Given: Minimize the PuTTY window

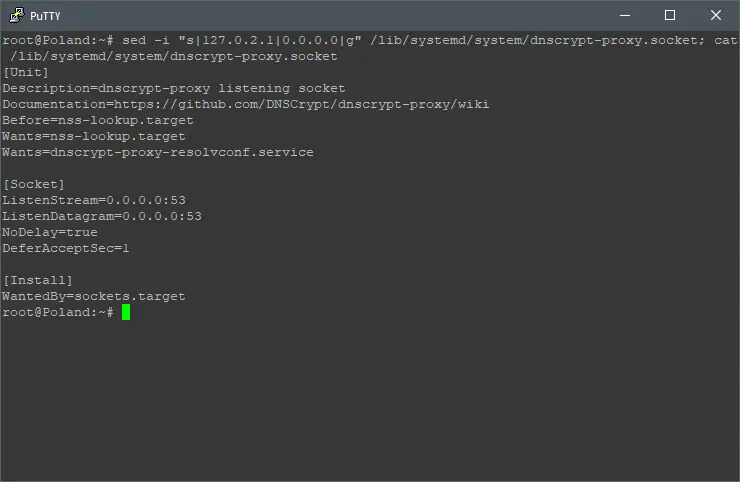Looking at the screenshot, I should [625, 16].
